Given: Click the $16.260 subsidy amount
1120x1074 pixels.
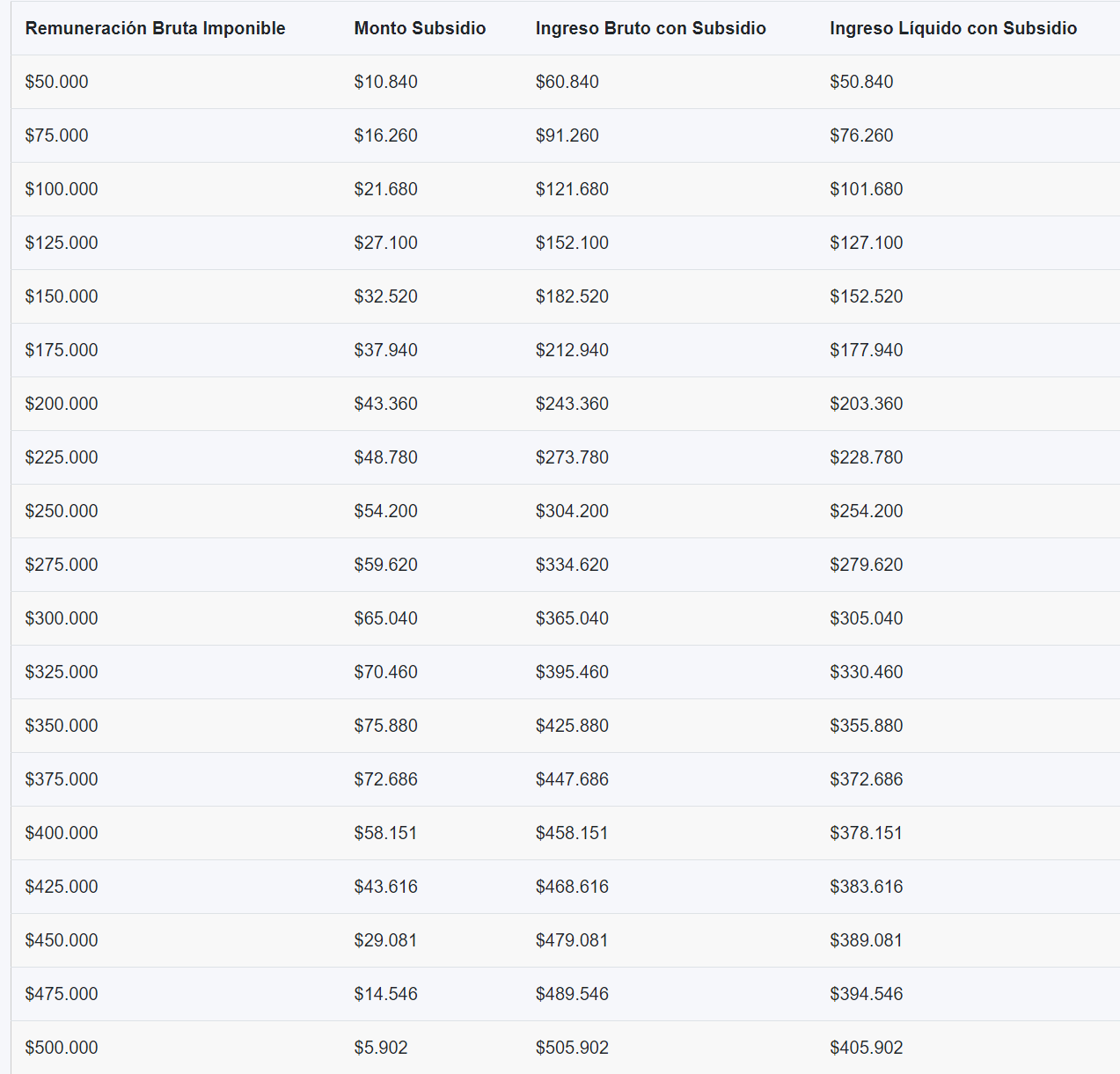Looking at the screenshot, I should [385, 135].
